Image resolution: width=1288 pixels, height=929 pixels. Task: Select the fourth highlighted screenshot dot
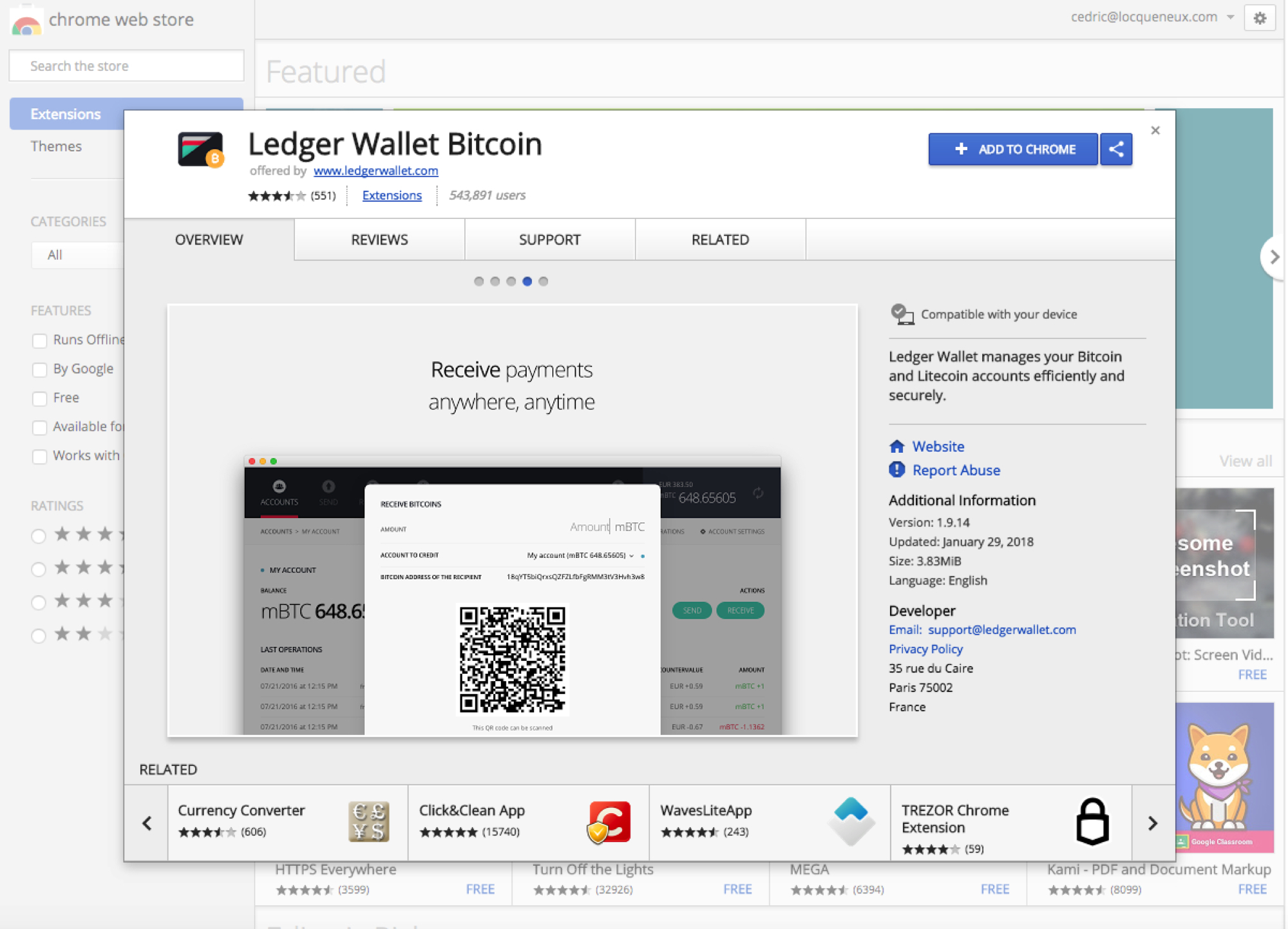click(527, 281)
